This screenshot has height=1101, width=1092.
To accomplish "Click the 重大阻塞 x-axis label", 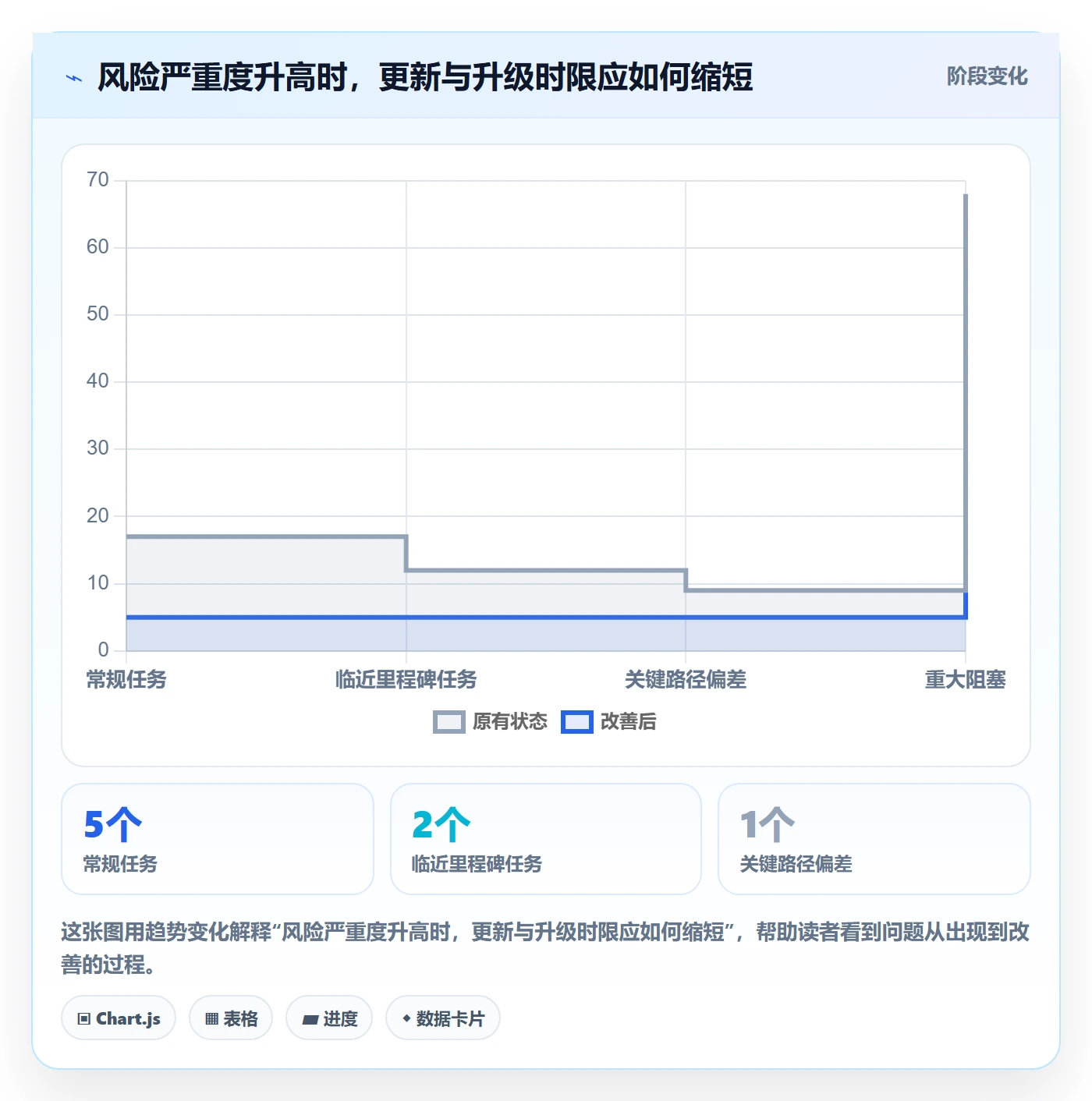I will point(966,680).
